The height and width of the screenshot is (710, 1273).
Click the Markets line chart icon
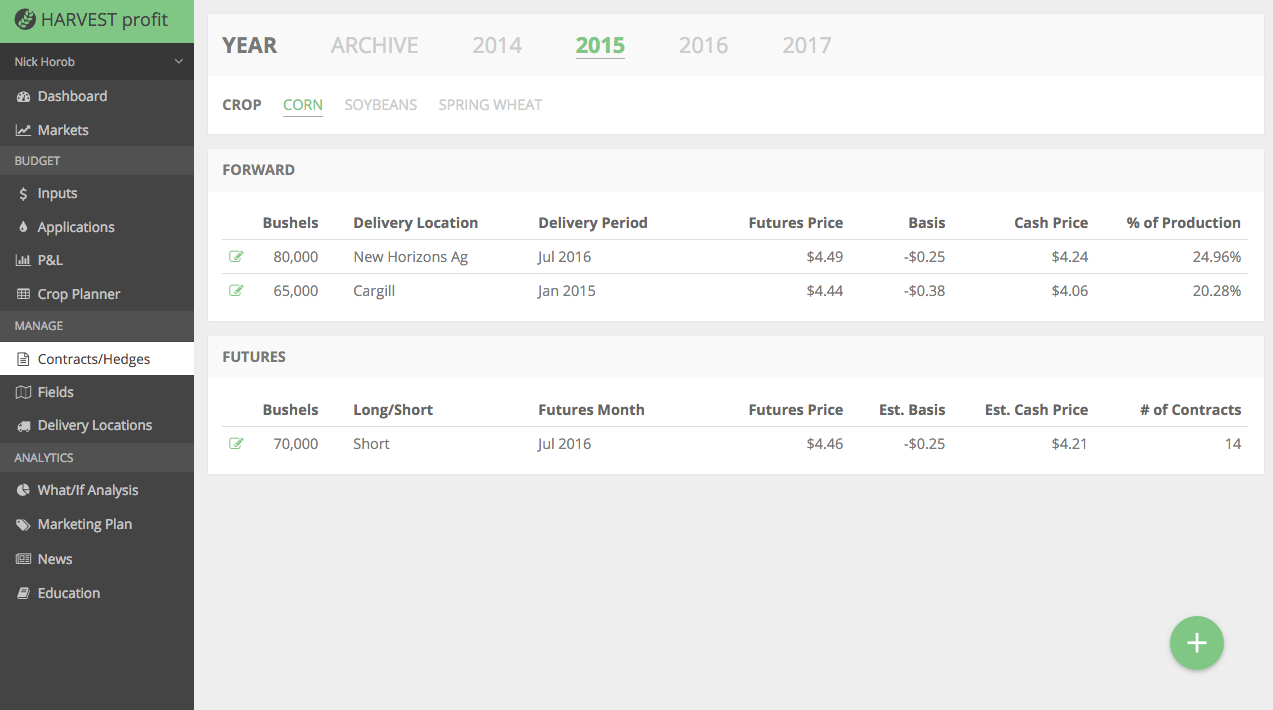23,131
